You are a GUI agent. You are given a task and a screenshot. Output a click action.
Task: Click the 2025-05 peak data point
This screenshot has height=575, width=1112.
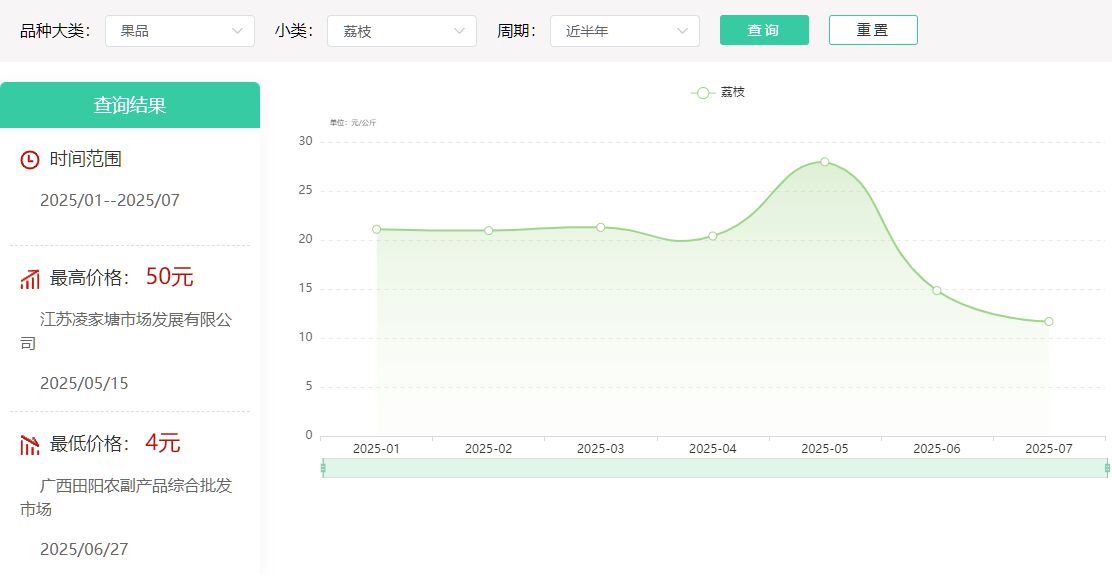pyautogui.click(x=825, y=162)
